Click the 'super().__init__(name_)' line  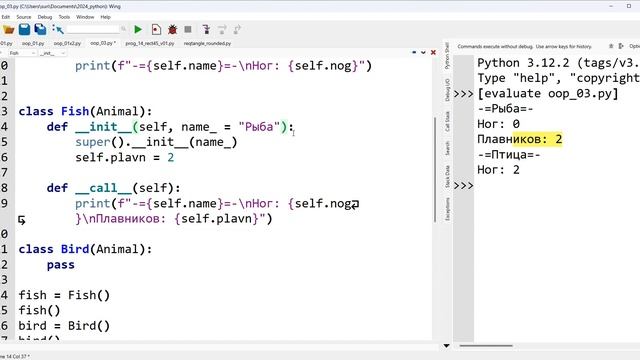tap(156, 142)
